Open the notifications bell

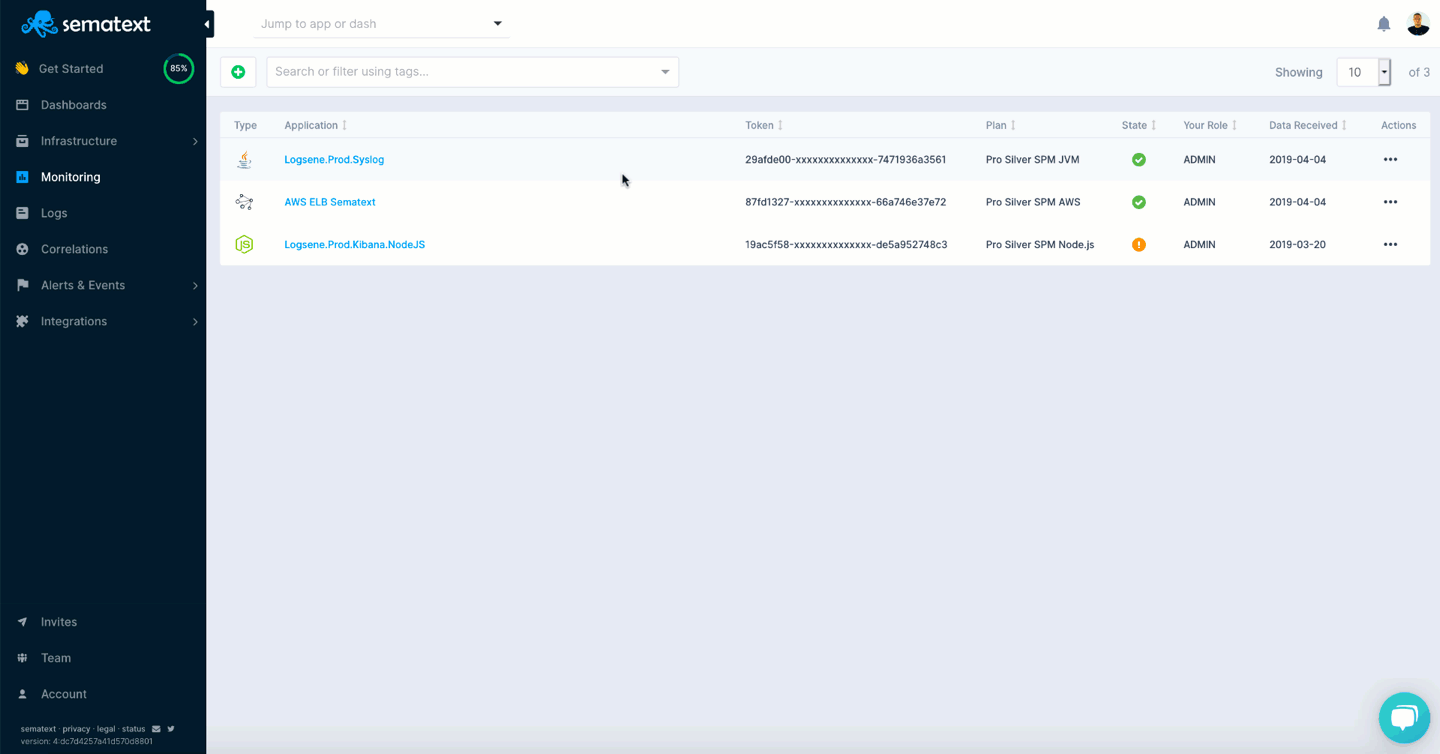tap(1384, 24)
